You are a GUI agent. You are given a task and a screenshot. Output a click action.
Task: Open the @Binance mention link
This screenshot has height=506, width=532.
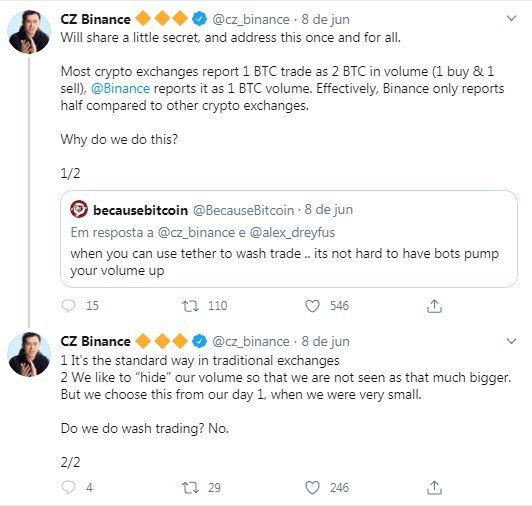coord(120,89)
